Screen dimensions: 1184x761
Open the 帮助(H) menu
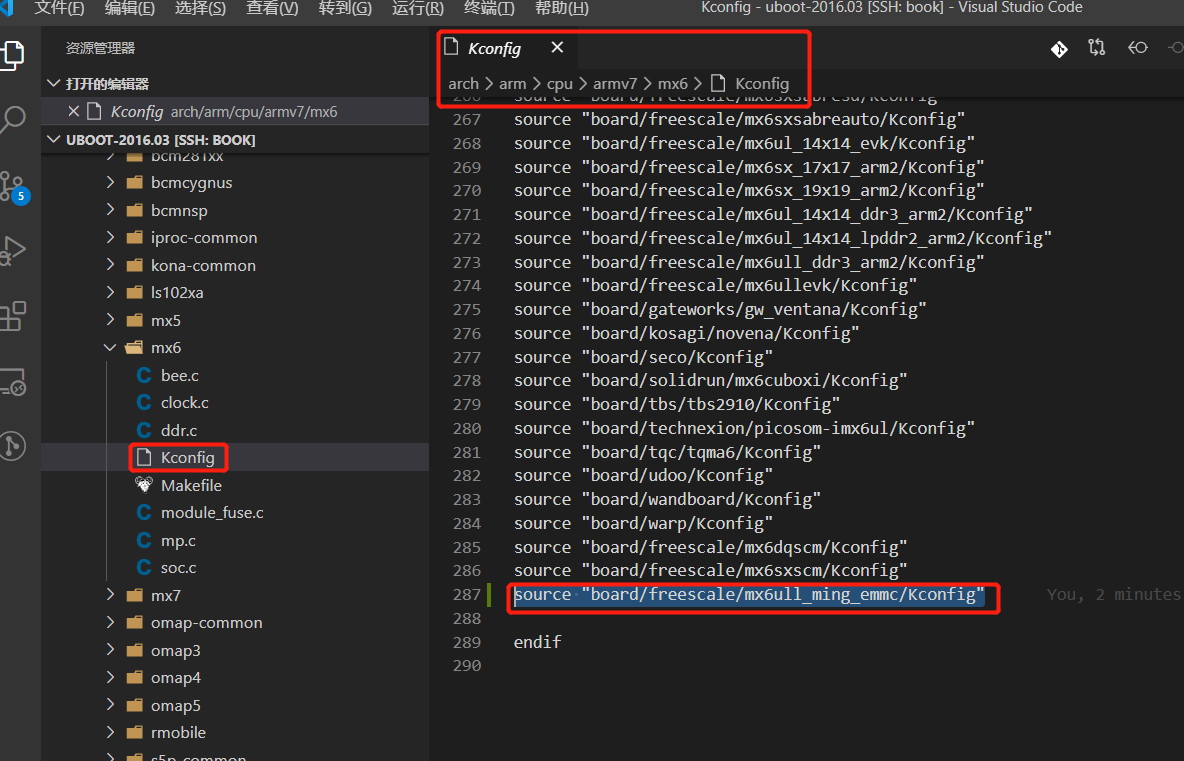coord(561,8)
